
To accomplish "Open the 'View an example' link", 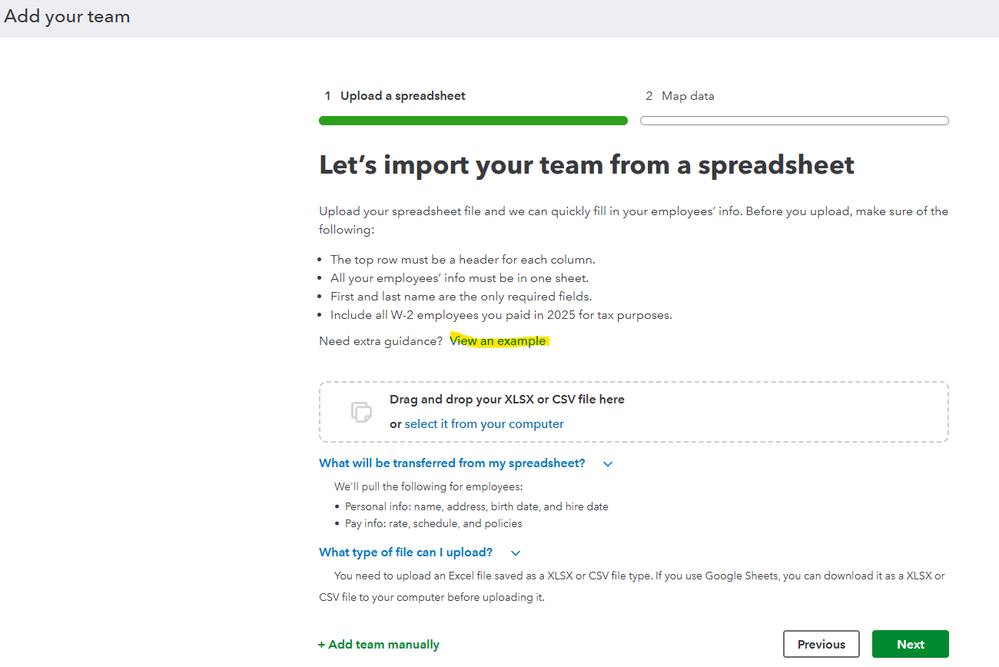I will tap(498, 341).
